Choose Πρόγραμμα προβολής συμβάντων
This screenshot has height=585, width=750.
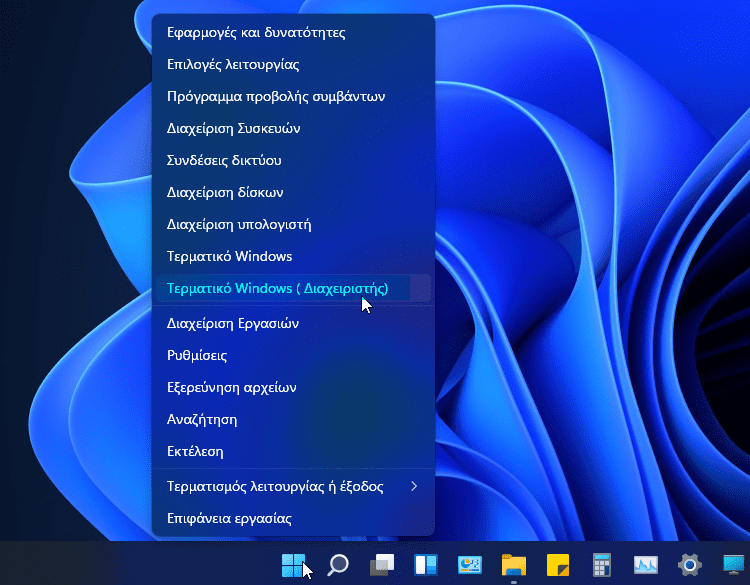click(293, 97)
